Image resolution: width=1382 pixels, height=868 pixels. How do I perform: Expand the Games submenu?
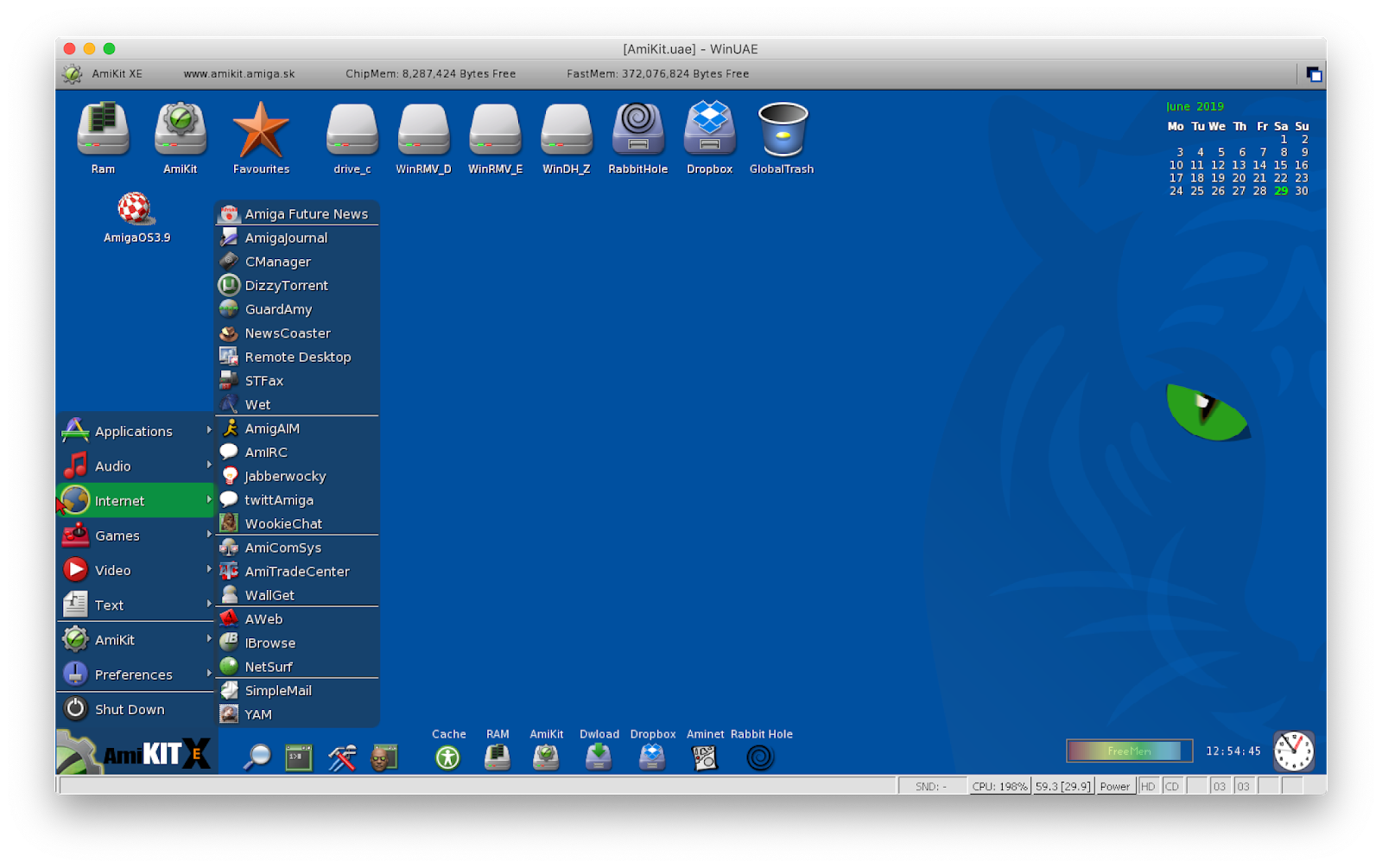[x=136, y=535]
